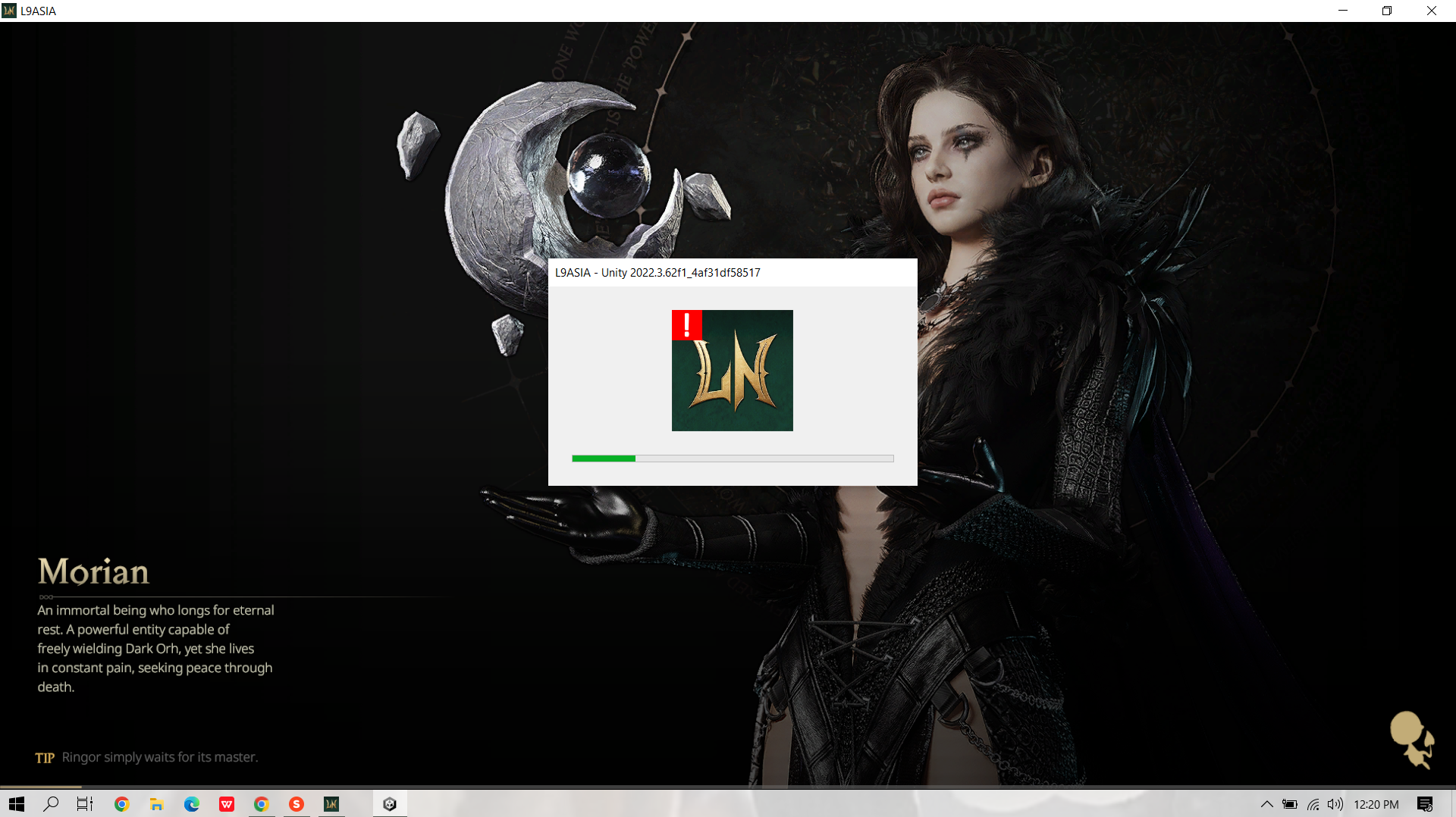Switch to the L9ASIA game taskbar icon
The image size is (1456, 817).
(x=331, y=804)
